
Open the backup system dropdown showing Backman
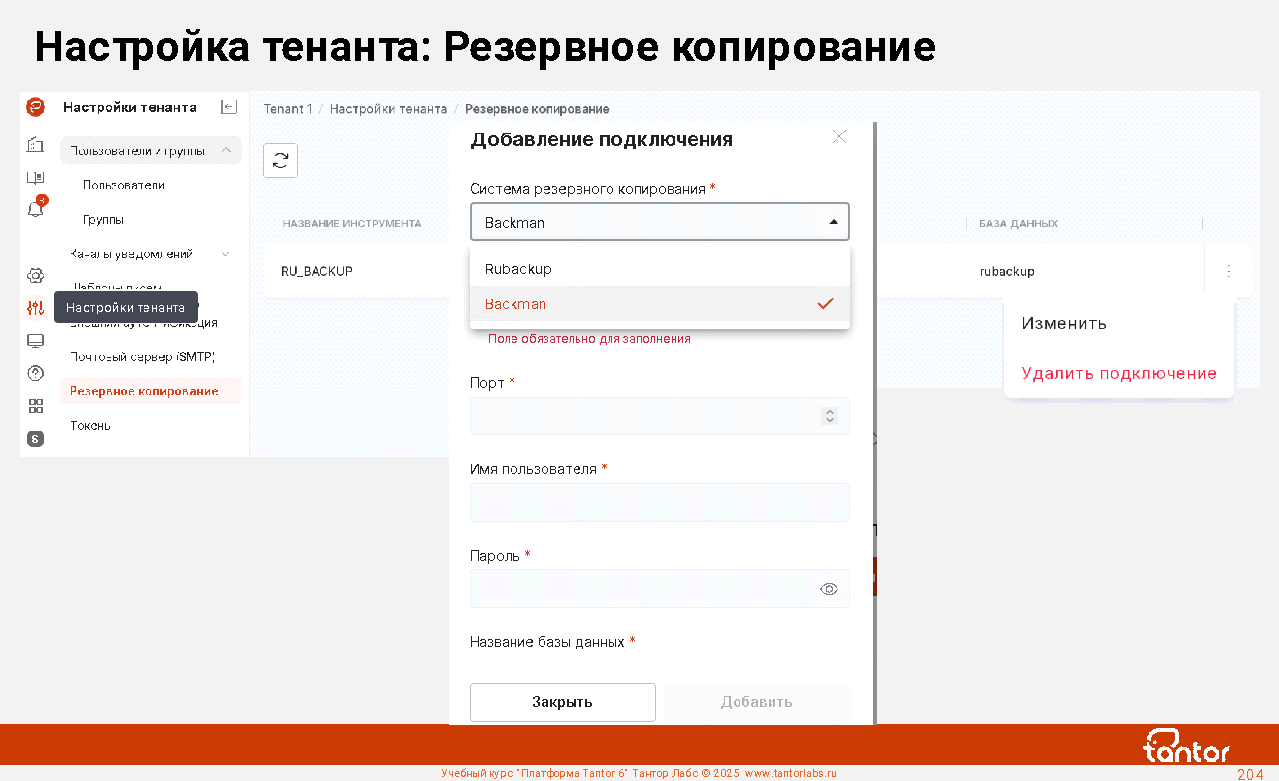659,222
